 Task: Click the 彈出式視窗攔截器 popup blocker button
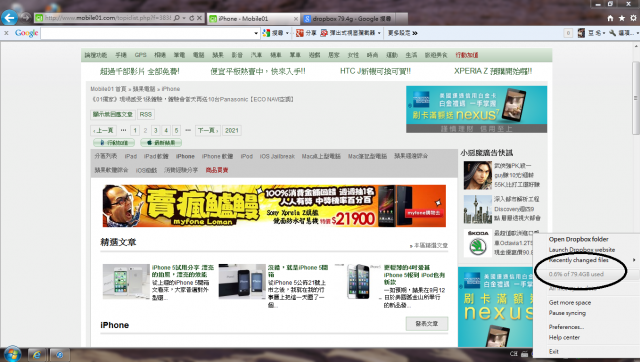pyautogui.click(x=348, y=33)
